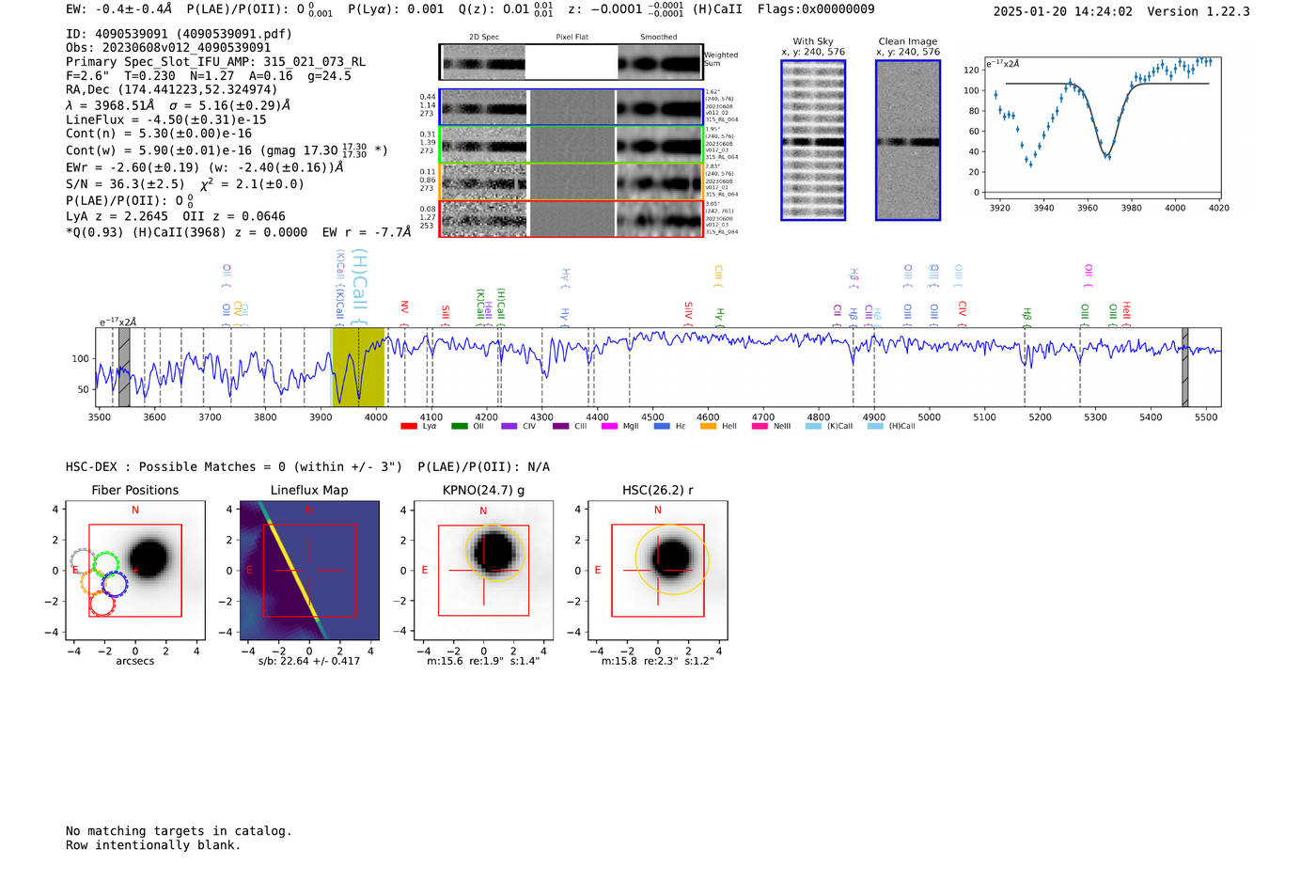This screenshot has width=1316, height=896.
Task: Click the red Lyα legend swatch
Action: (x=408, y=426)
